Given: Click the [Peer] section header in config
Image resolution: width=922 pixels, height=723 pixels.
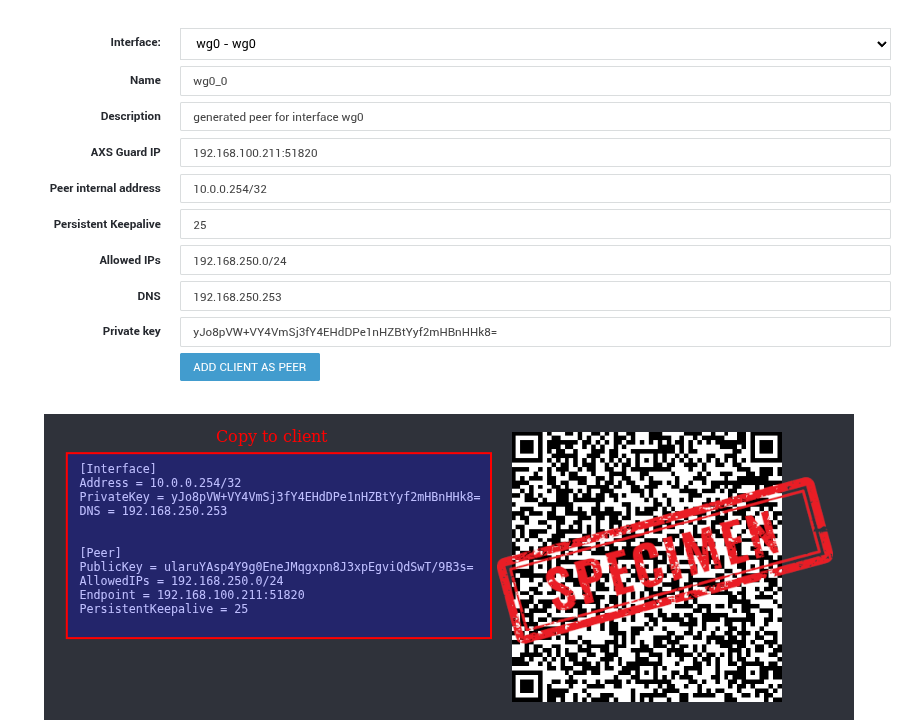Looking at the screenshot, I should [x=100, y=553].
